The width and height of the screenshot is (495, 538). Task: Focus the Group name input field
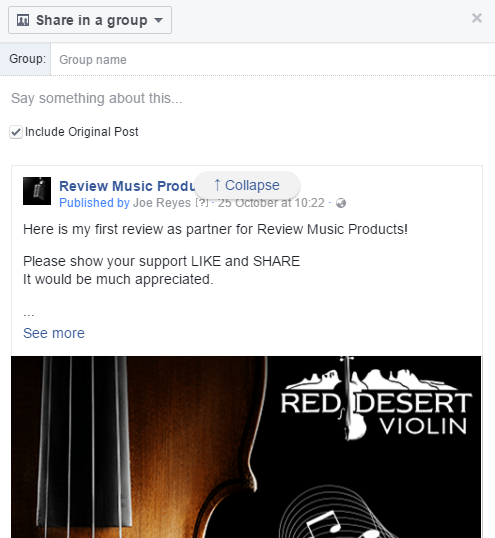click(273, 60)
